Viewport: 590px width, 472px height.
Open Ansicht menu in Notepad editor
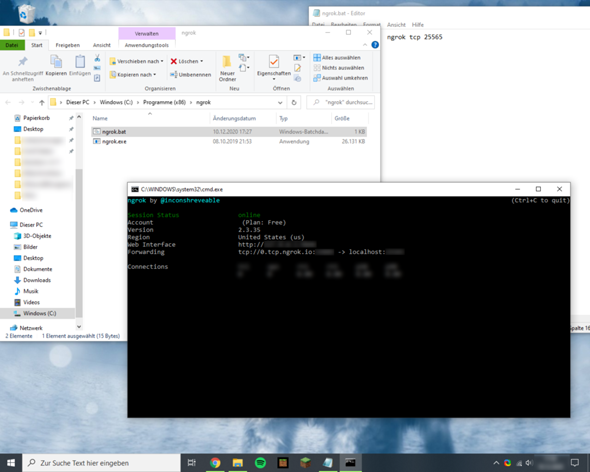point(396,25)
